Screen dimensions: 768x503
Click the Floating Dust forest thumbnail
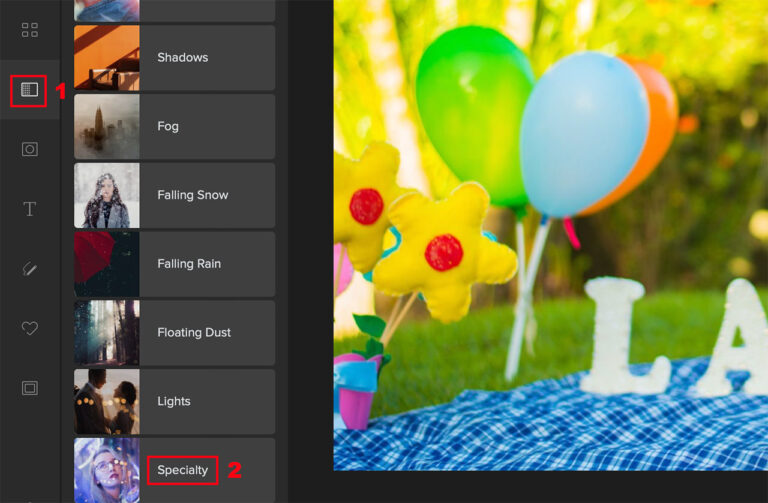tap(107, 333)
